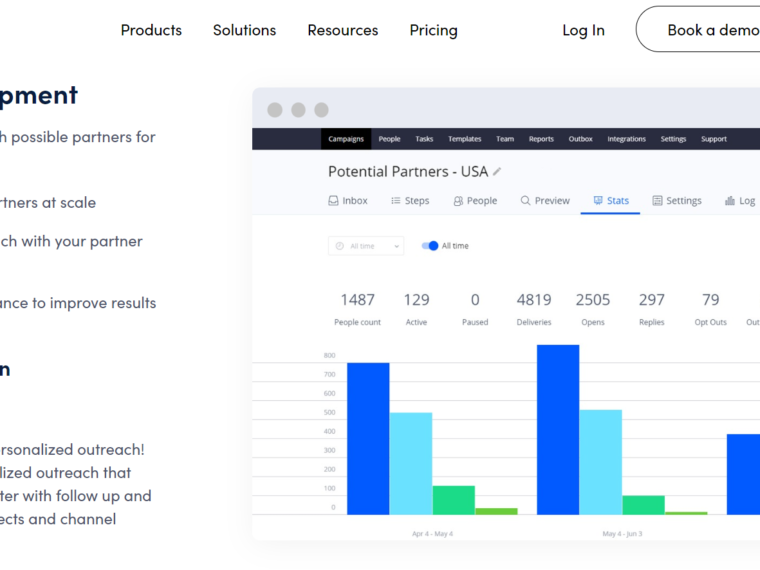
Task: Go to the Pricing page
Action: click(433, 31)
